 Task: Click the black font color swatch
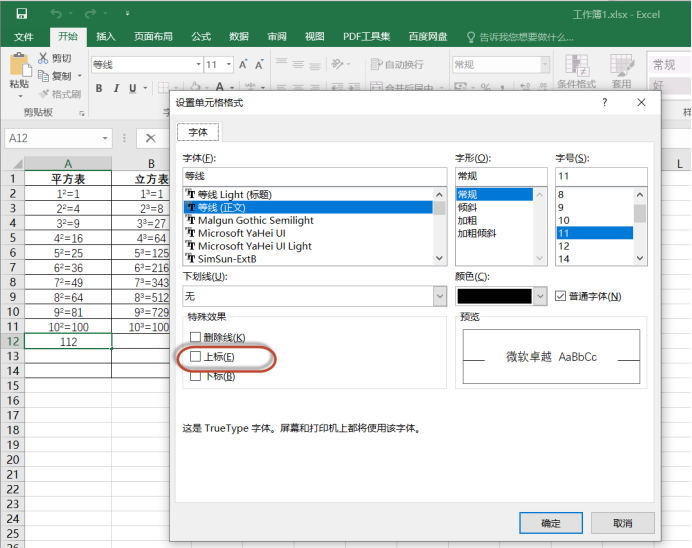tap(494, 296)
